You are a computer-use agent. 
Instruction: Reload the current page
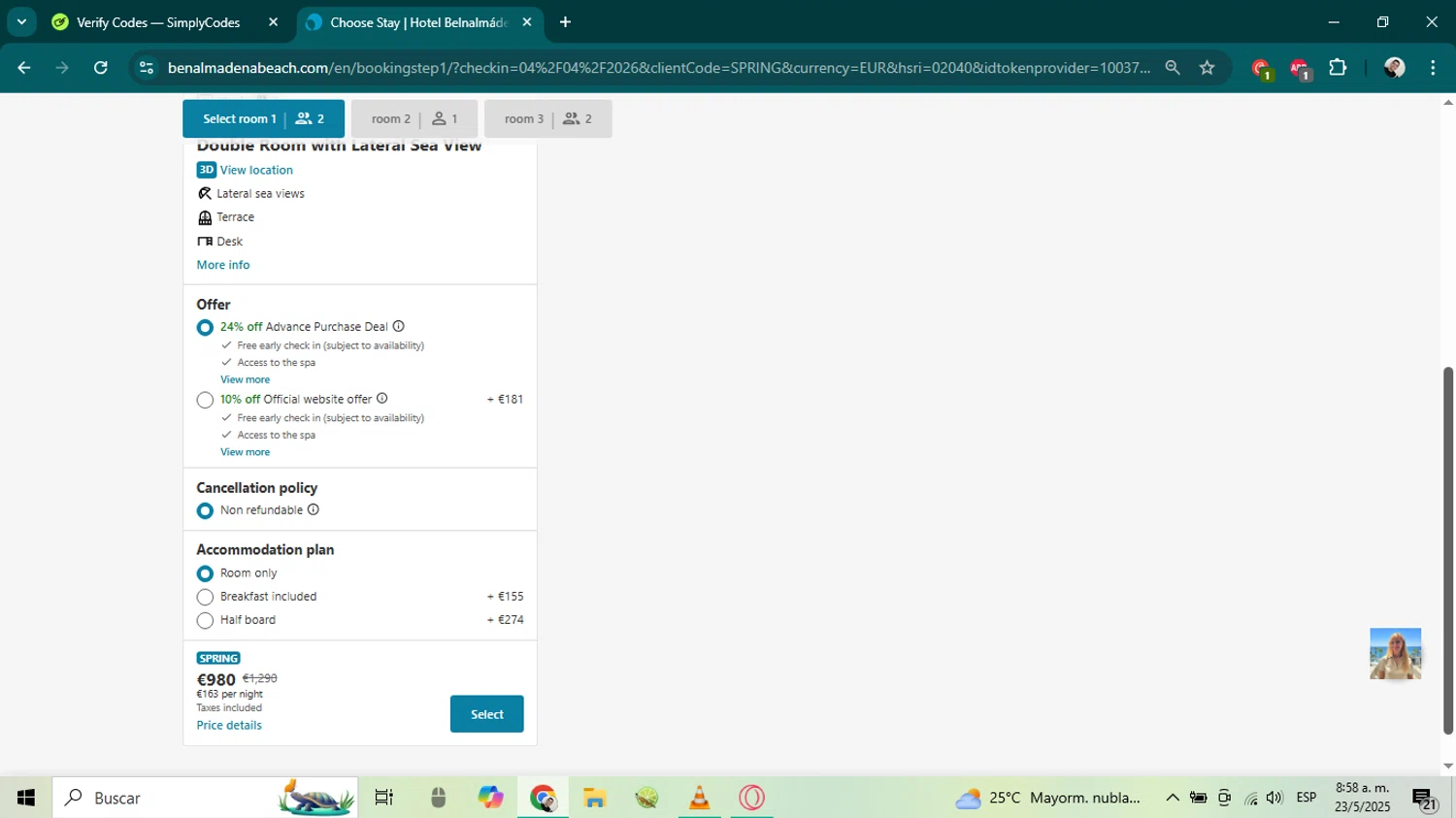101,68
